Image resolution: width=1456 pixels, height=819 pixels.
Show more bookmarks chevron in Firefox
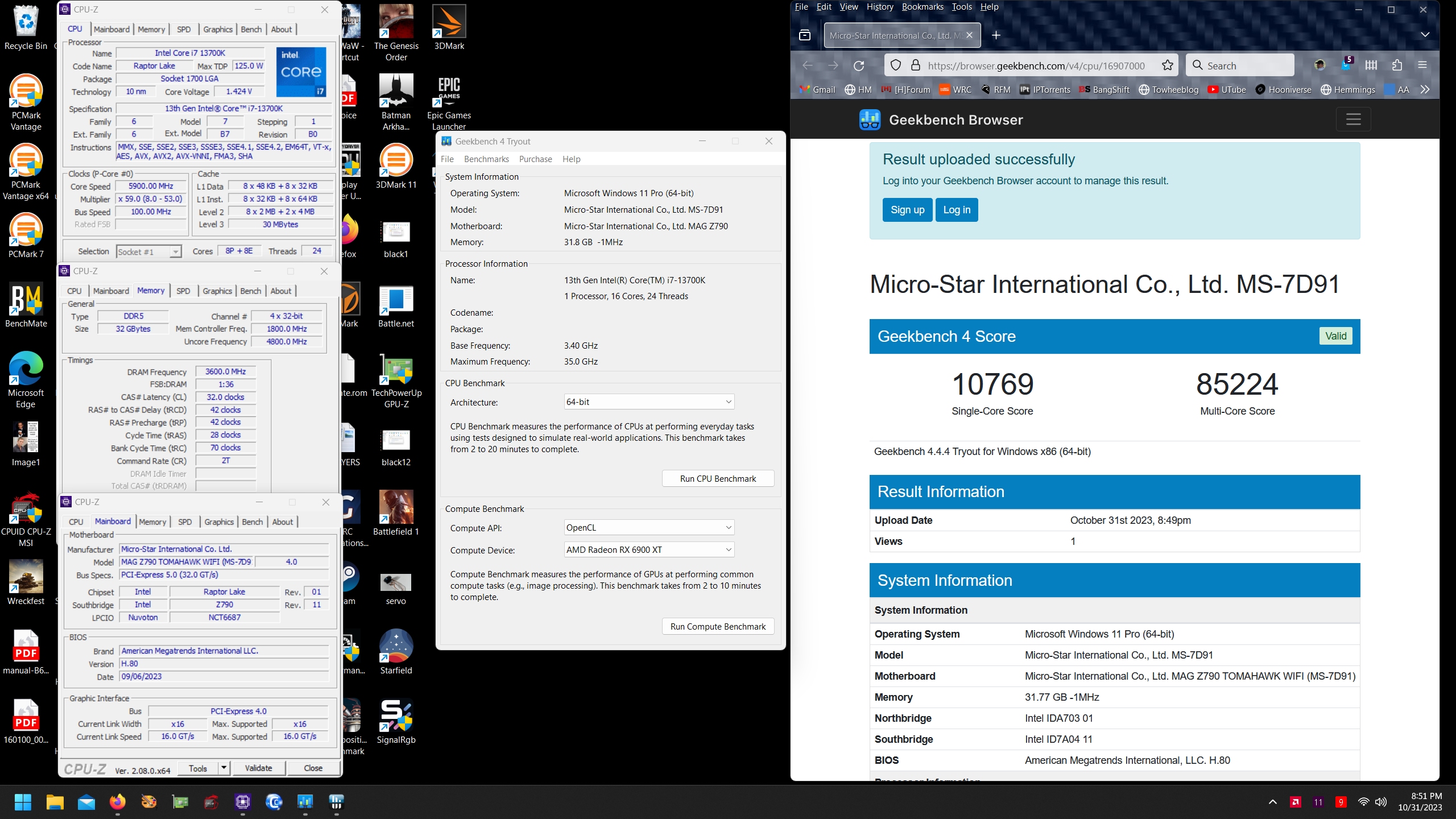pyautogui.click(x=1425, y=89)
